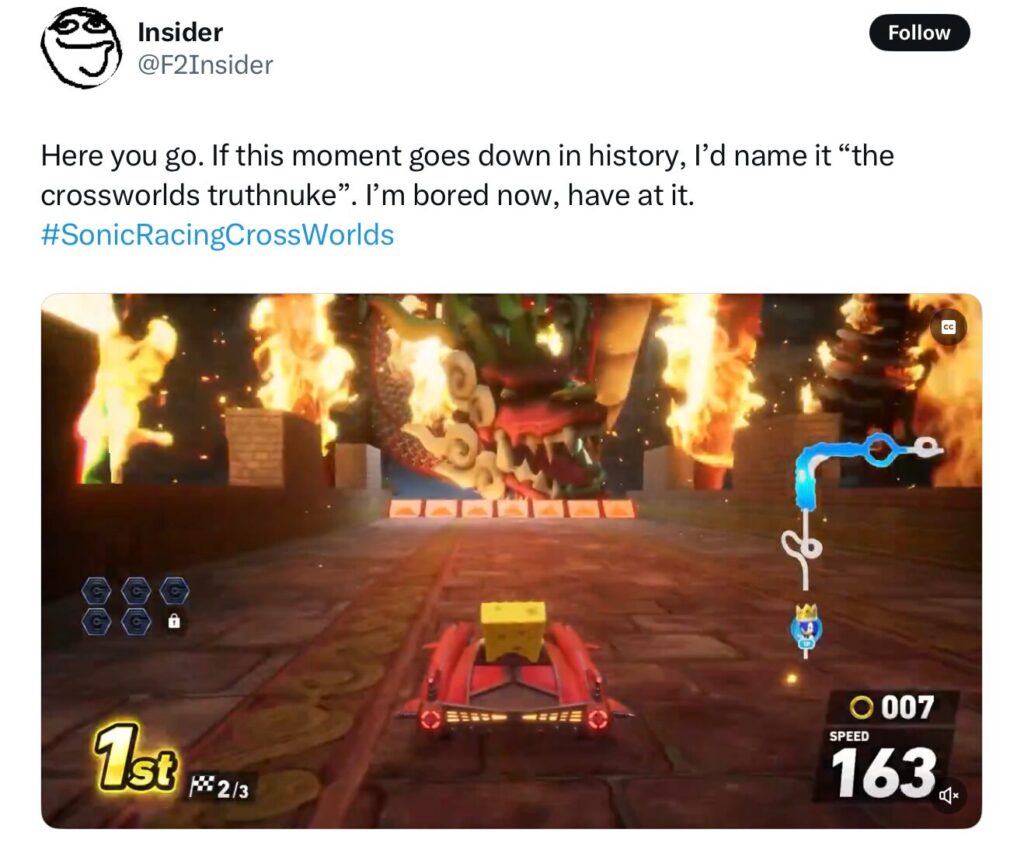Follow the @F2Insider account

919,33
